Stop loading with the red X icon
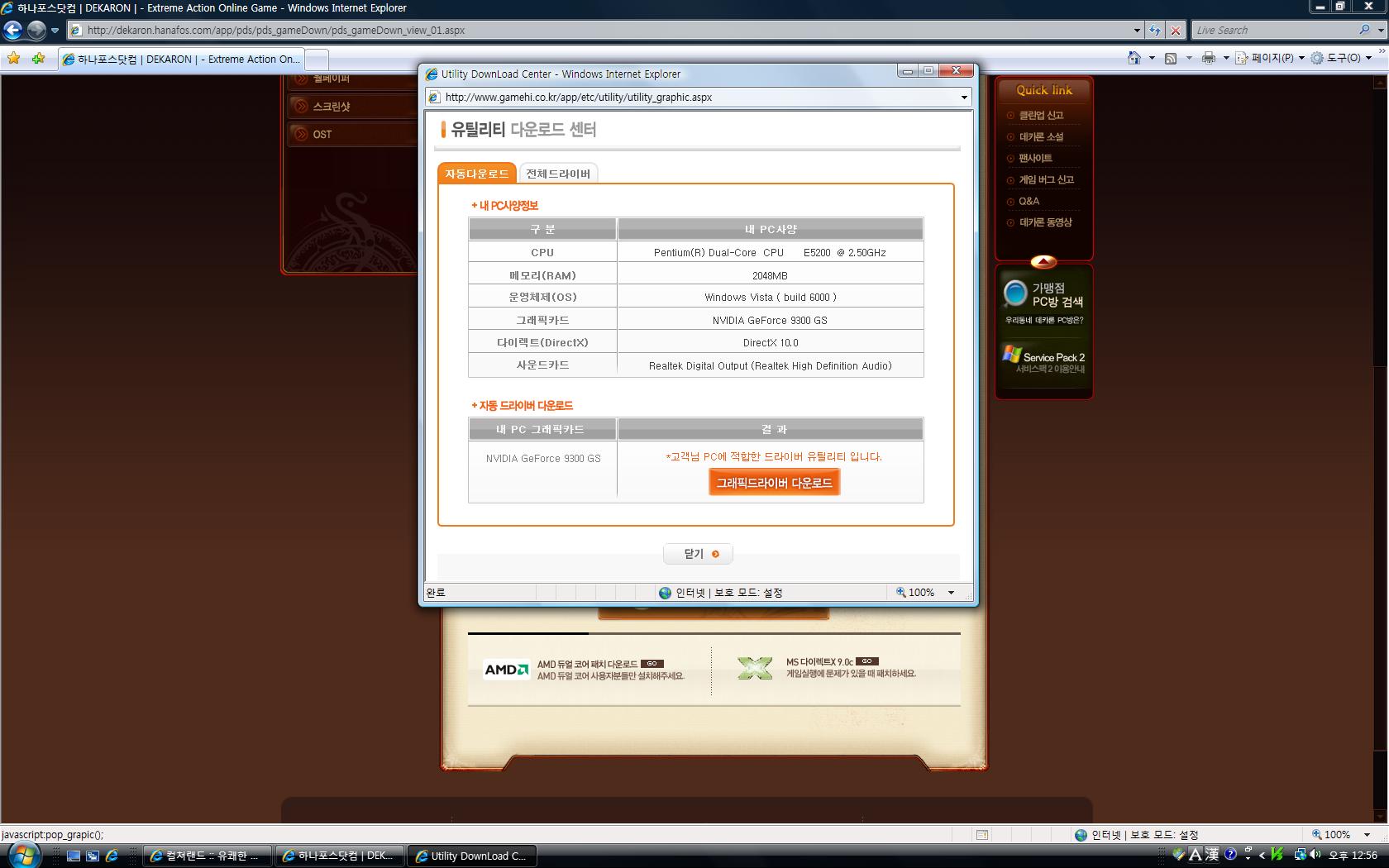This screenshot has width=1389, height=868. pos(1175,31)
